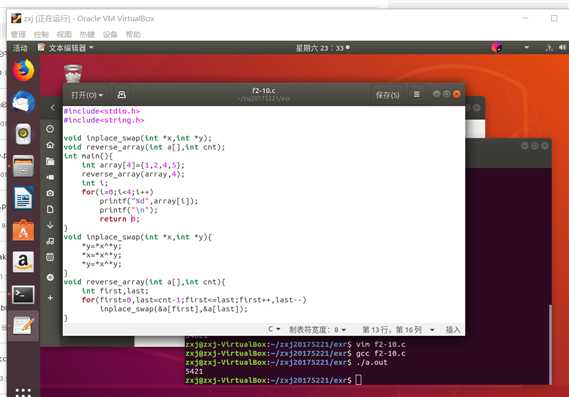Click the line "return 0;"
The image size is (569, 397).
click(119, 219)
